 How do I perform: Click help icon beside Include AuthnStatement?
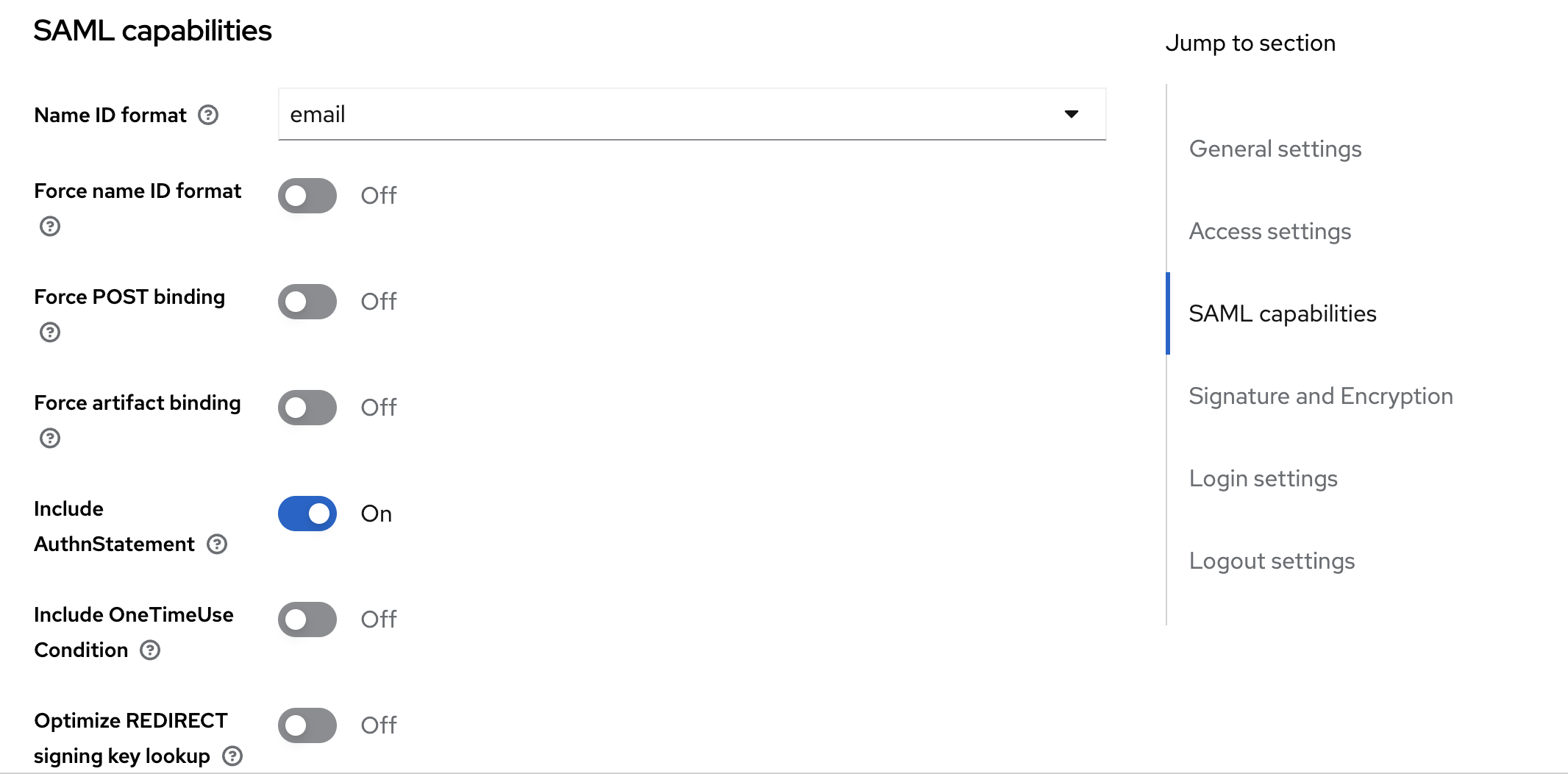click(217, 544)
